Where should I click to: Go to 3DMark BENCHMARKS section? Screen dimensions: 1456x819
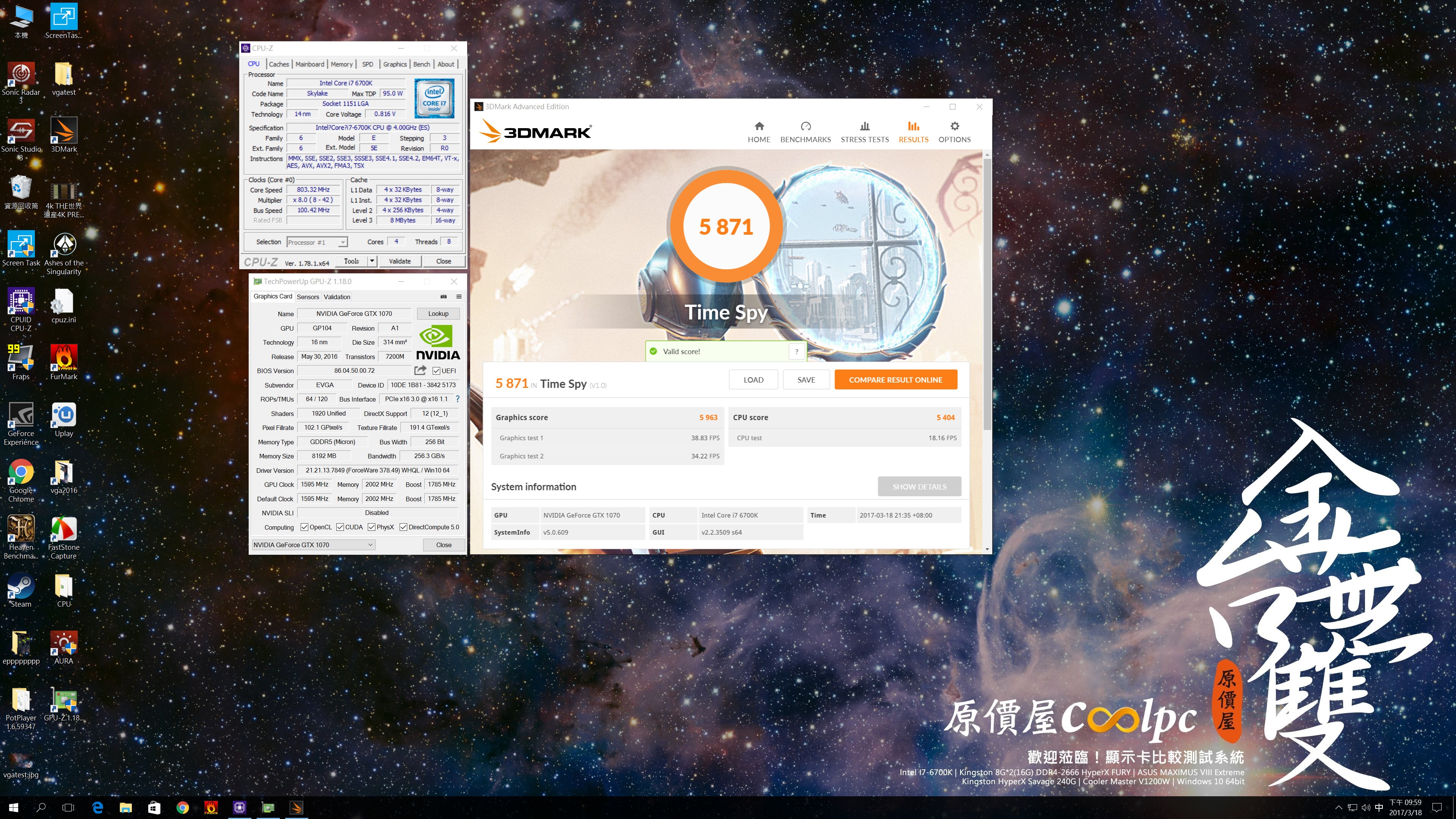point(805,132)
